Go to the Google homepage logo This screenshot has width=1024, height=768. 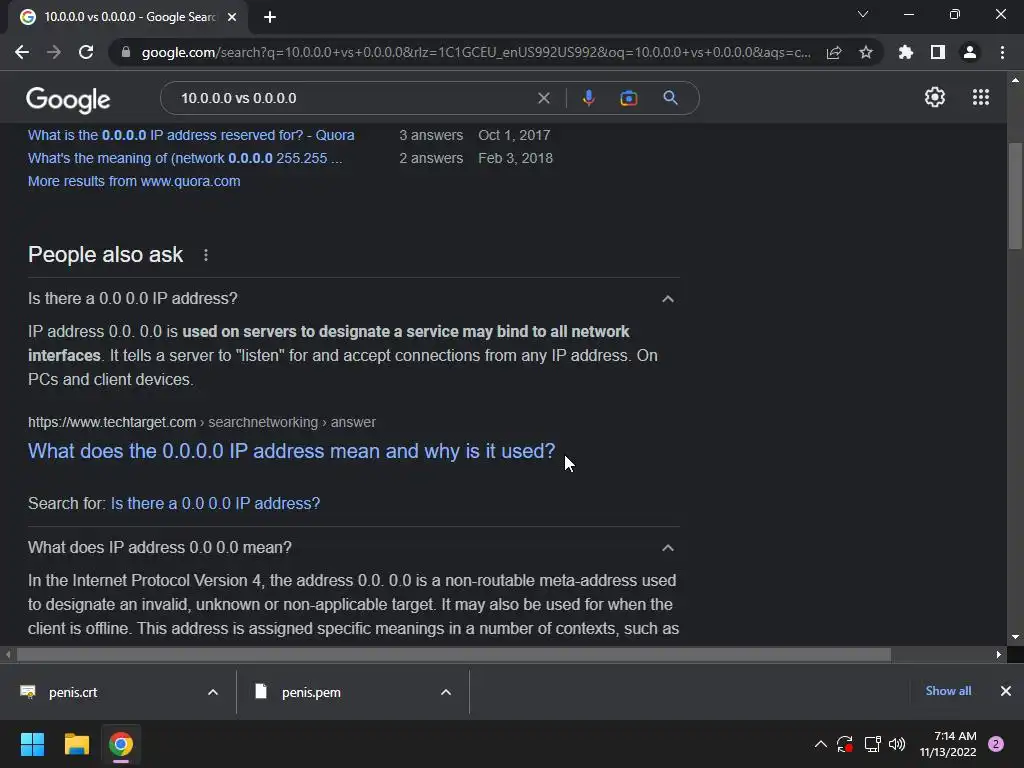[x=68, y=99]
